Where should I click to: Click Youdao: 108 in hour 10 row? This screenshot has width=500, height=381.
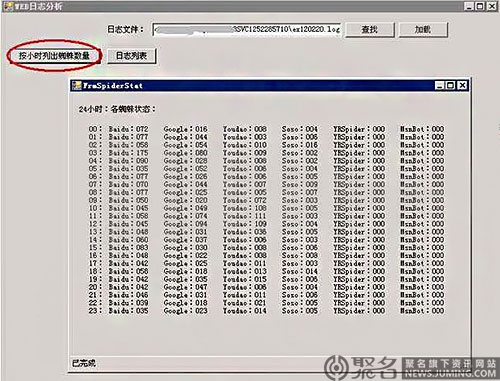[x=245, y=208]
